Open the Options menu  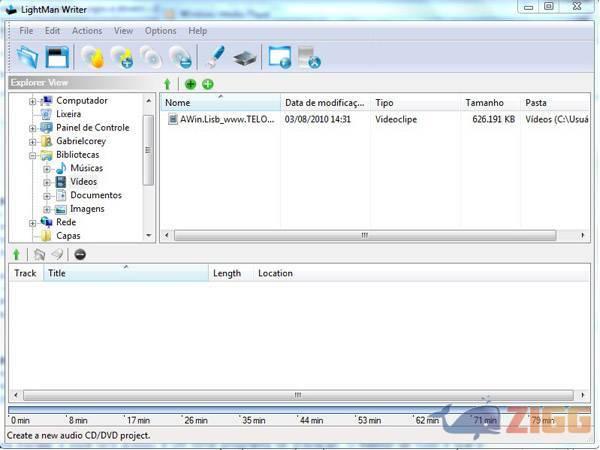(160, 31)
